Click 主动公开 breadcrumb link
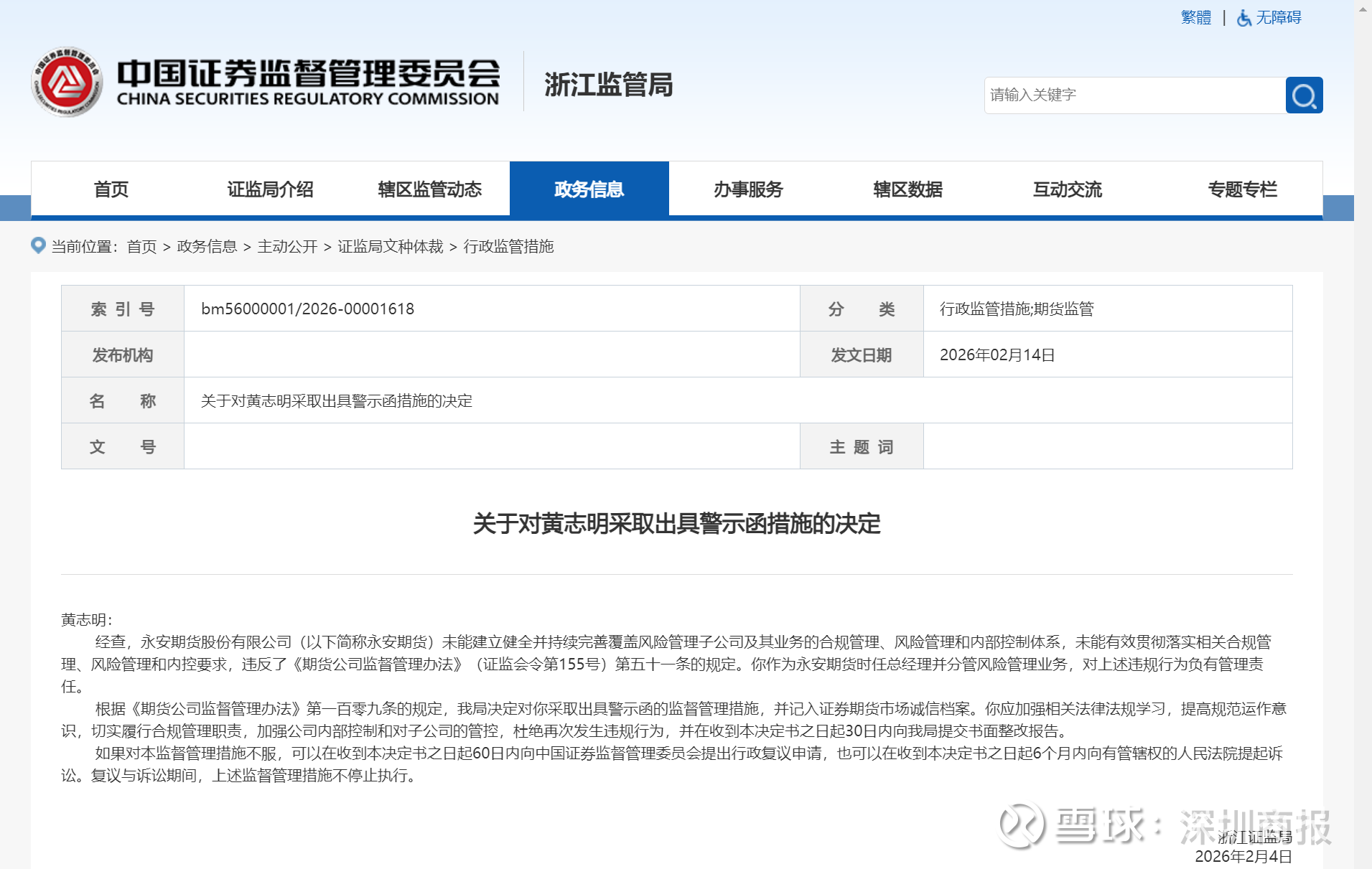1372x869 pixels. (287, 247)
